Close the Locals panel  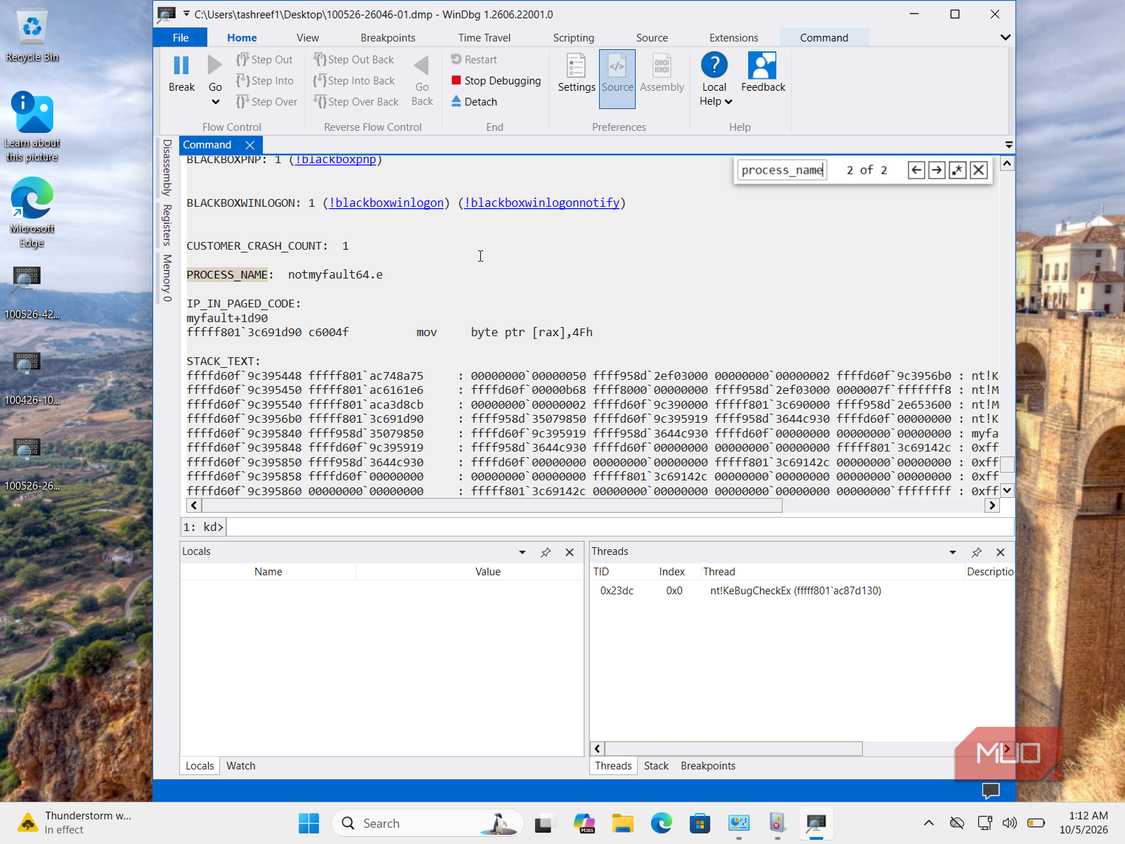point(570,552)
